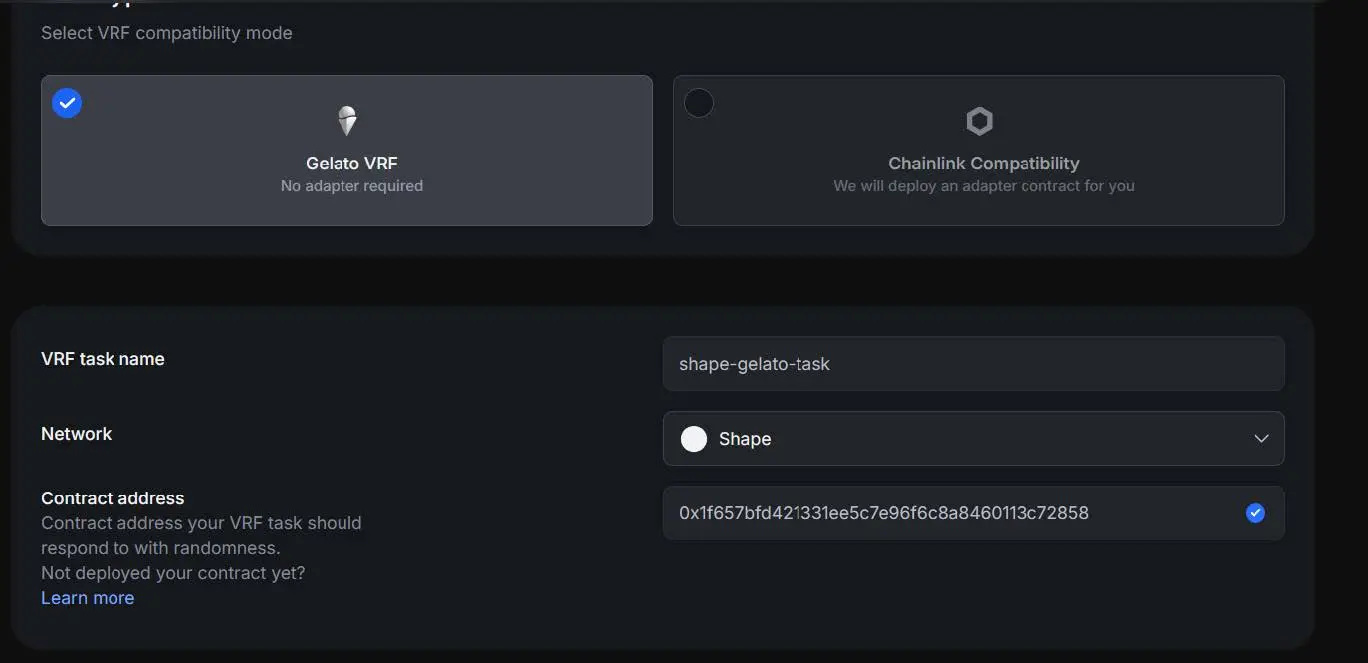Click the "Gelato VRF" card title
The height and width of the screenshot is (663, 1368).
351,163
